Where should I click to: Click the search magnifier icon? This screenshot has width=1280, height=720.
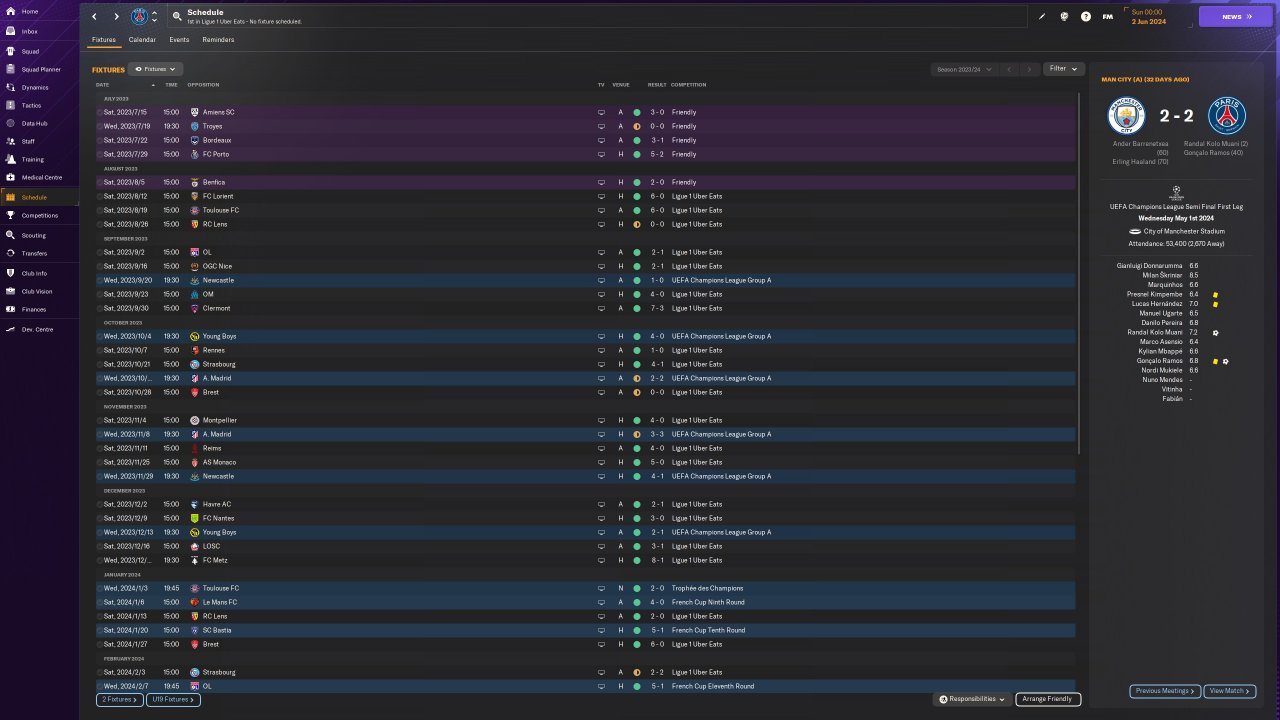tap(177, 16)
